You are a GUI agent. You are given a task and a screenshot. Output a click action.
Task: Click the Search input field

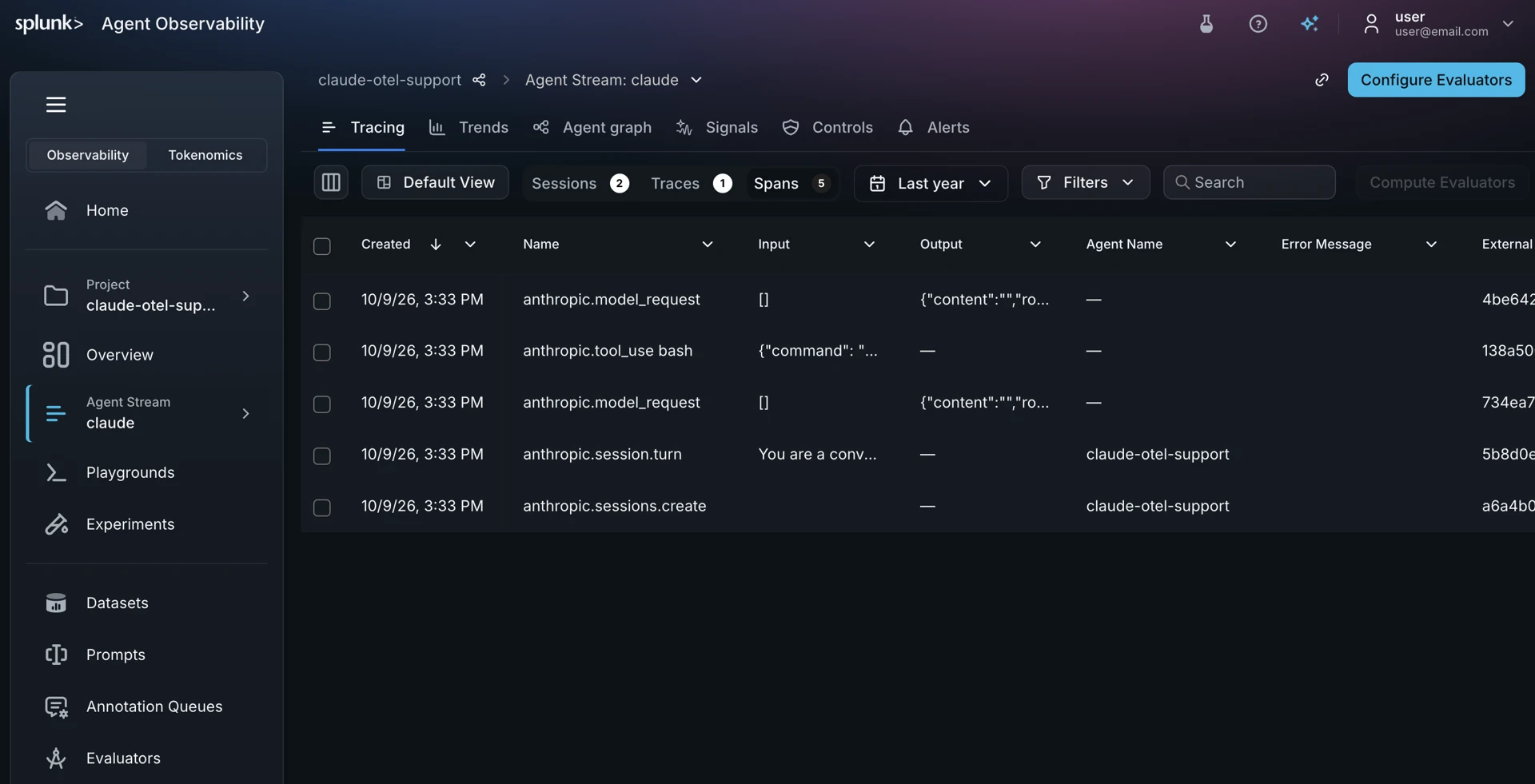pyautogui.click(x=1249, y=183)
